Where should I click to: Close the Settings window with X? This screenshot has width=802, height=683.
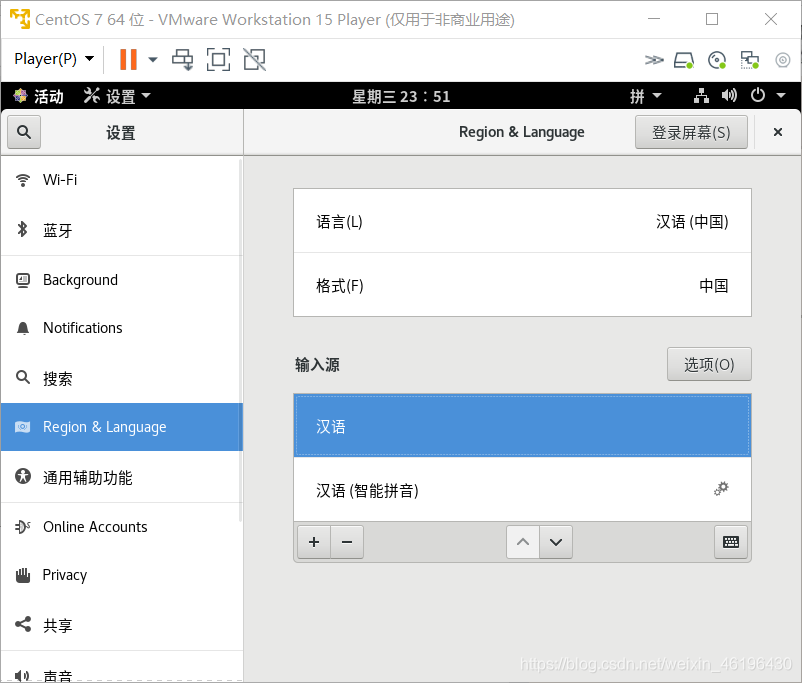(x=777, y=132)
